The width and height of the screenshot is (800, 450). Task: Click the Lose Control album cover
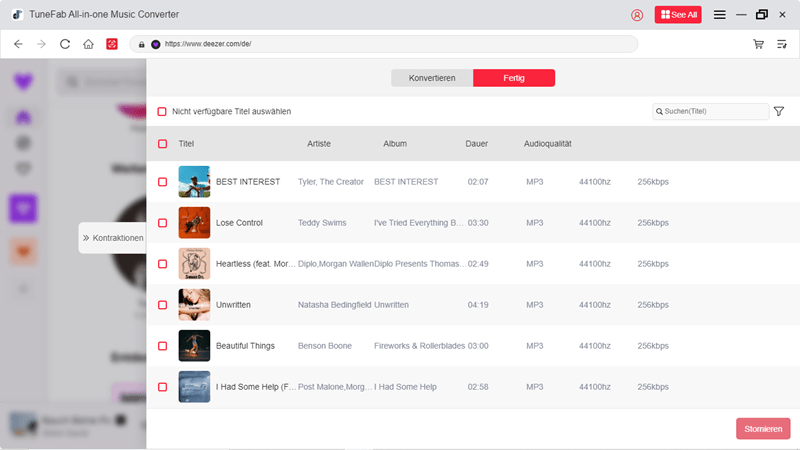[x=194, y=223]
